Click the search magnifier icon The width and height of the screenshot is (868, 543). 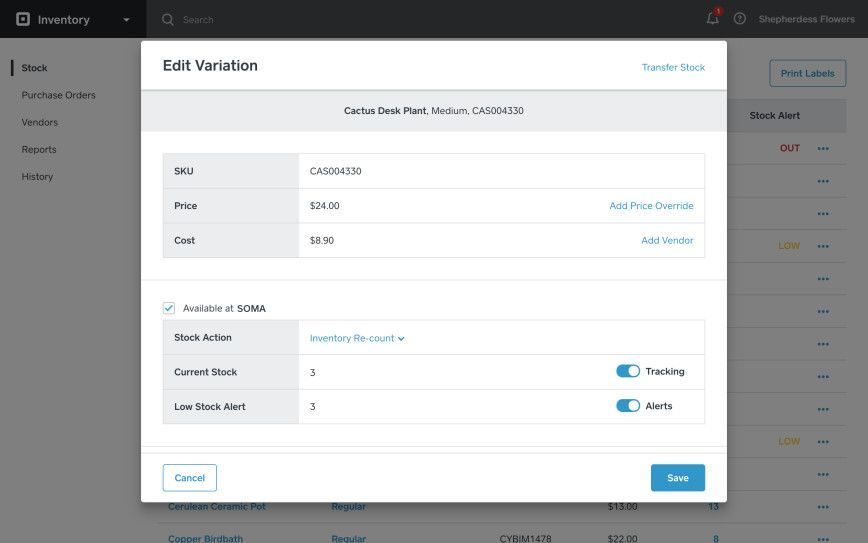pos(168,19)
